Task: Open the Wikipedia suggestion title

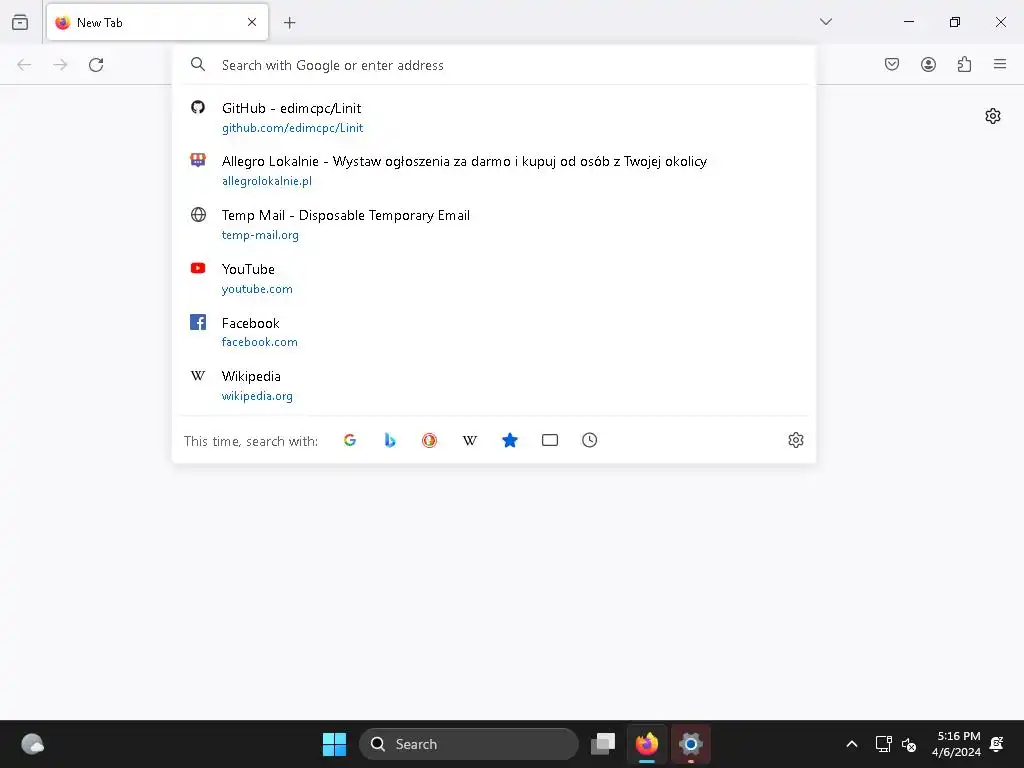Action: 251,376
